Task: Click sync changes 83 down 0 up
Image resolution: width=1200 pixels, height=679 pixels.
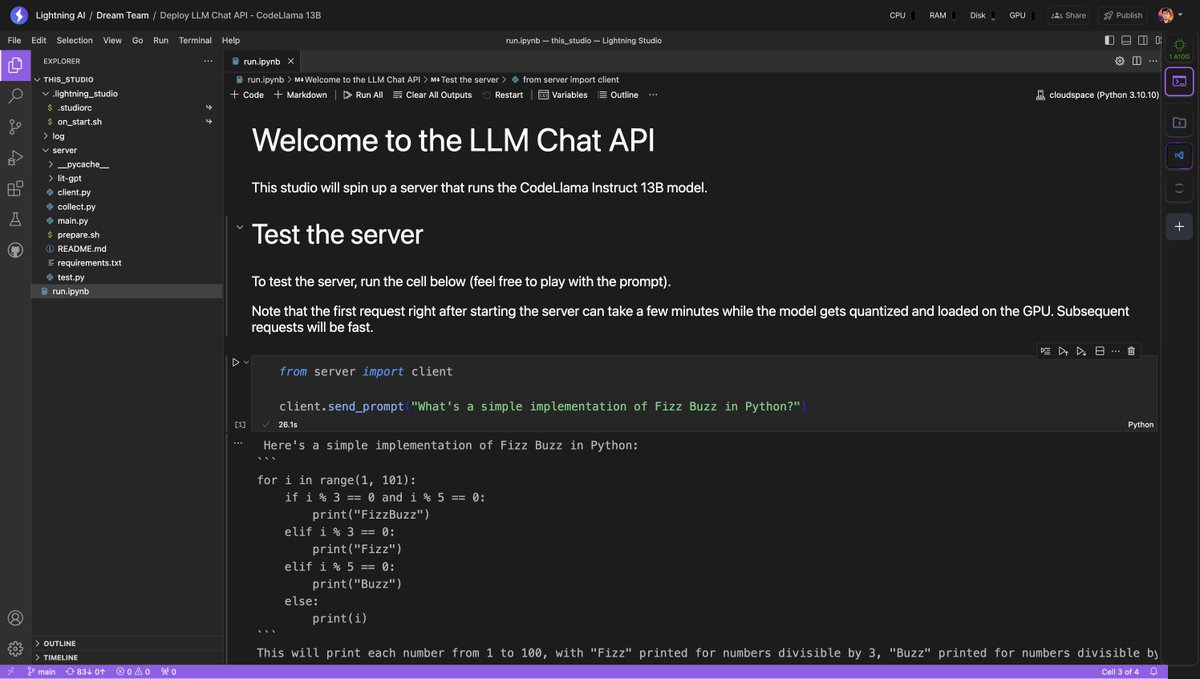Action: coord(86,672)
